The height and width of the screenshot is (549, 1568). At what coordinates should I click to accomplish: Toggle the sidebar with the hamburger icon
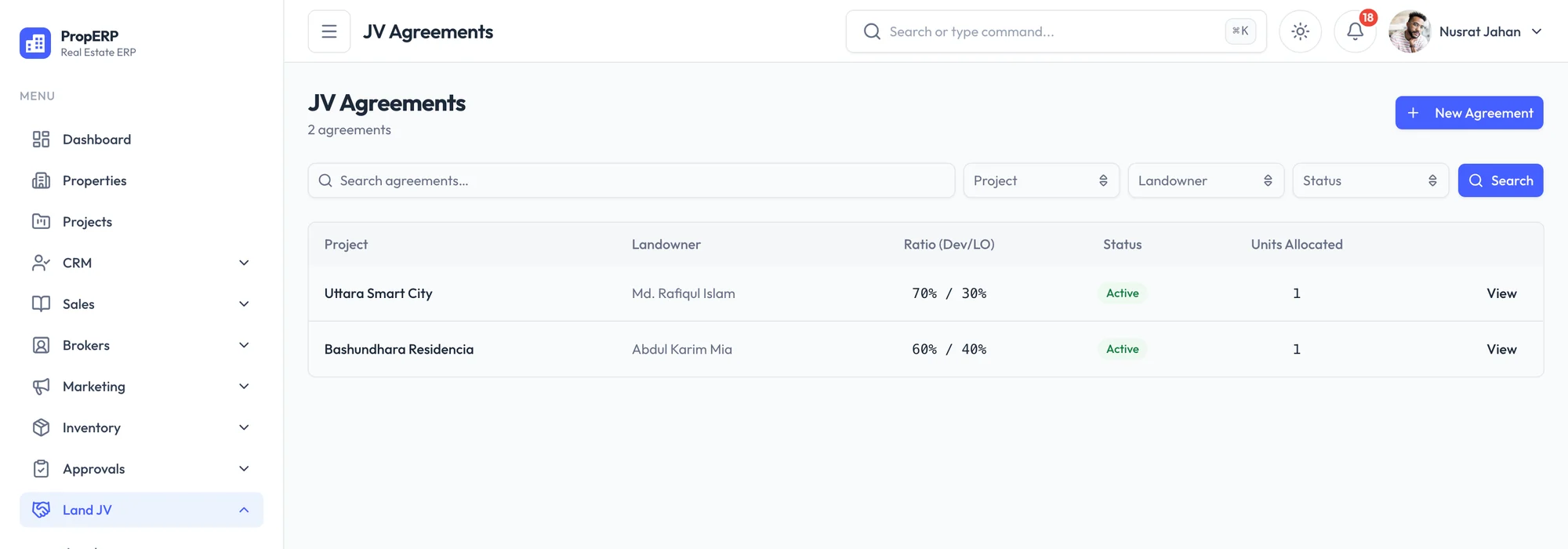coord(328,31)
